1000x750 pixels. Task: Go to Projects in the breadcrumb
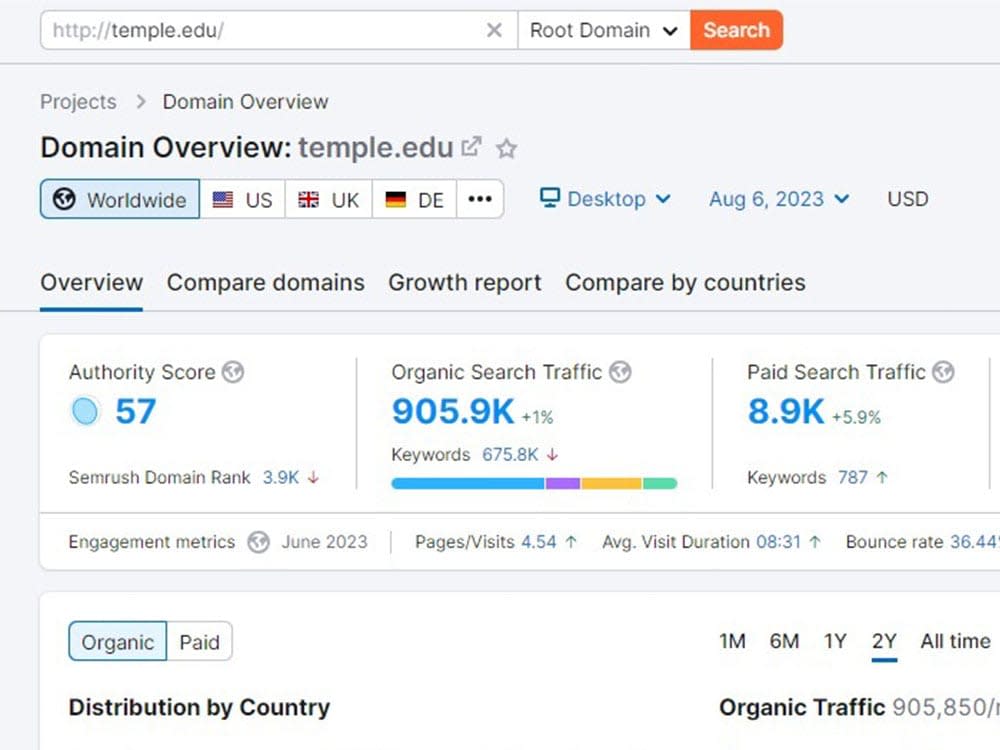78,101
